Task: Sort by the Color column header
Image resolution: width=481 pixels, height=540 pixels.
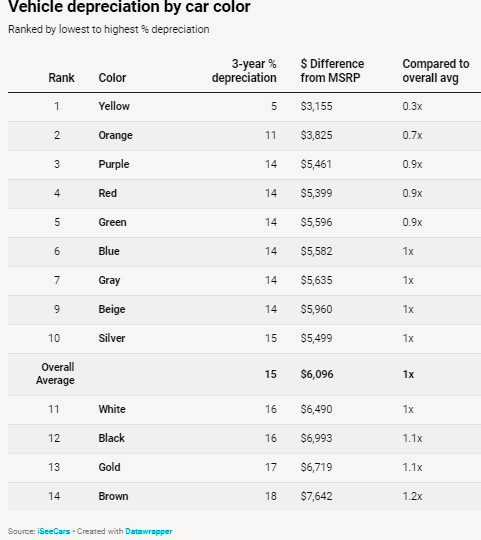Action: 112,77
